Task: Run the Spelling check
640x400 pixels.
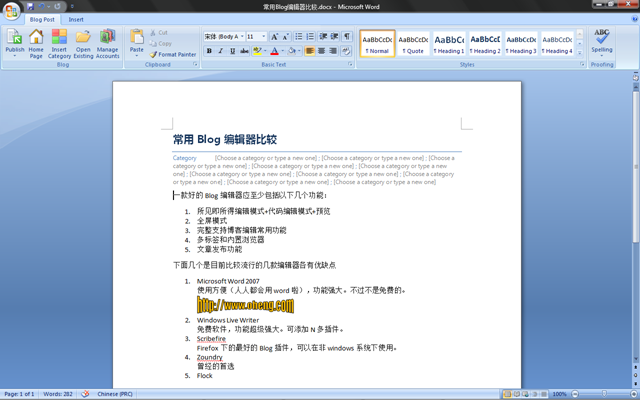Action: (602, 40)
